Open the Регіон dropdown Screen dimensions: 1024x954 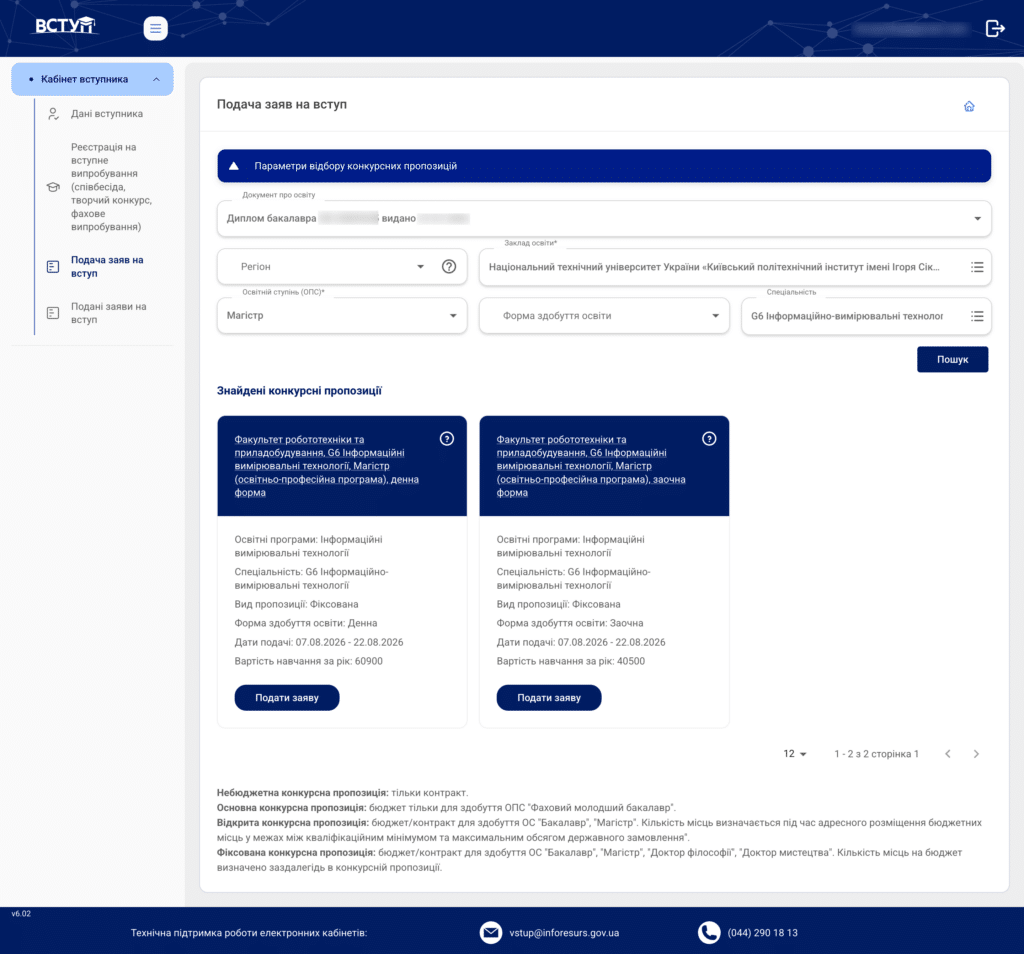[x=342, y=266]
